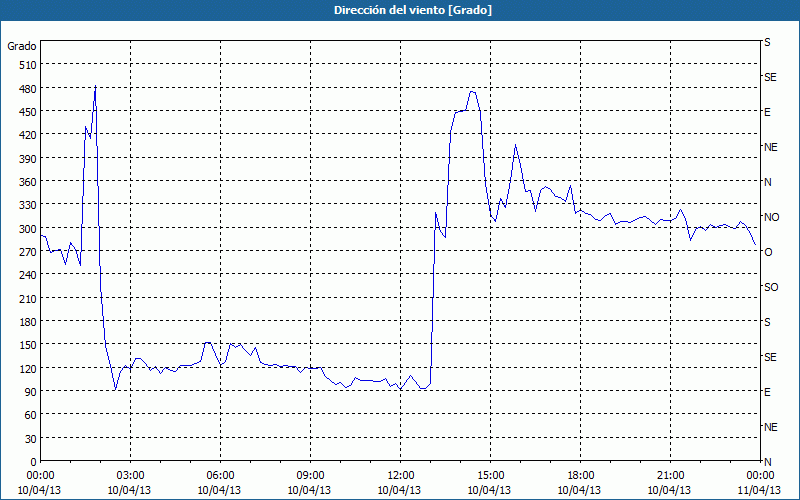Click the 'E' compass label level with 450

click(767, 112)
